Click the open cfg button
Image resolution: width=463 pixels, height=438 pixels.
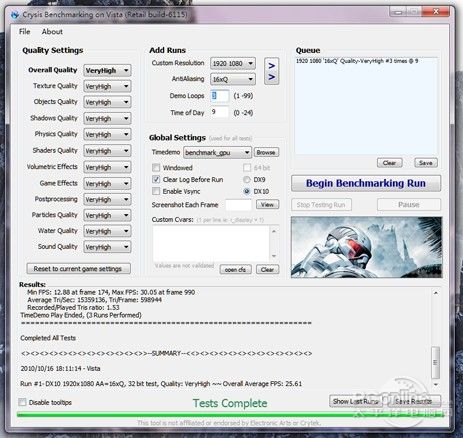pyautogui.click(x=236, y=270)
